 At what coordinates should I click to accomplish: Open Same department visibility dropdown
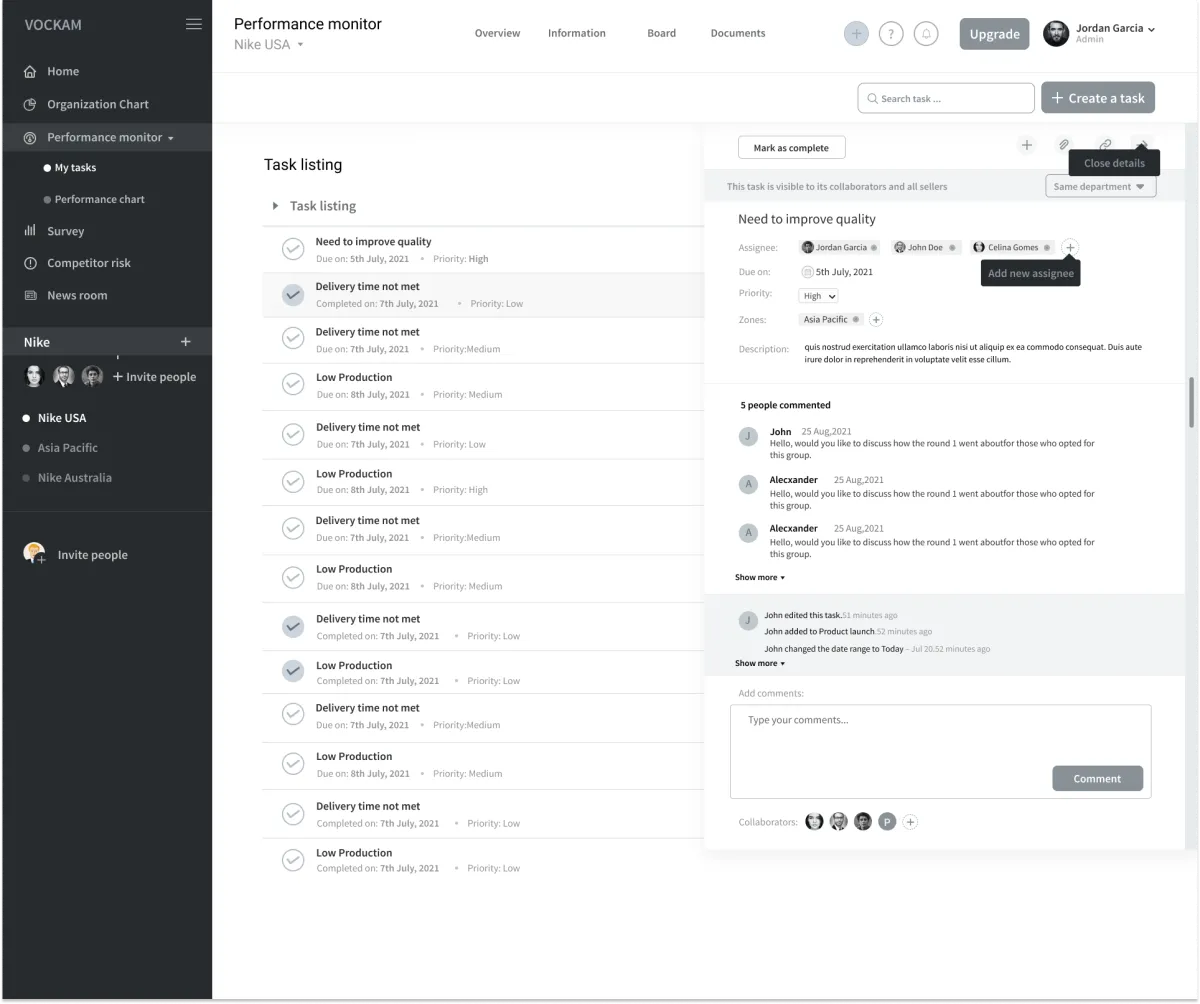click(1101, 186)
